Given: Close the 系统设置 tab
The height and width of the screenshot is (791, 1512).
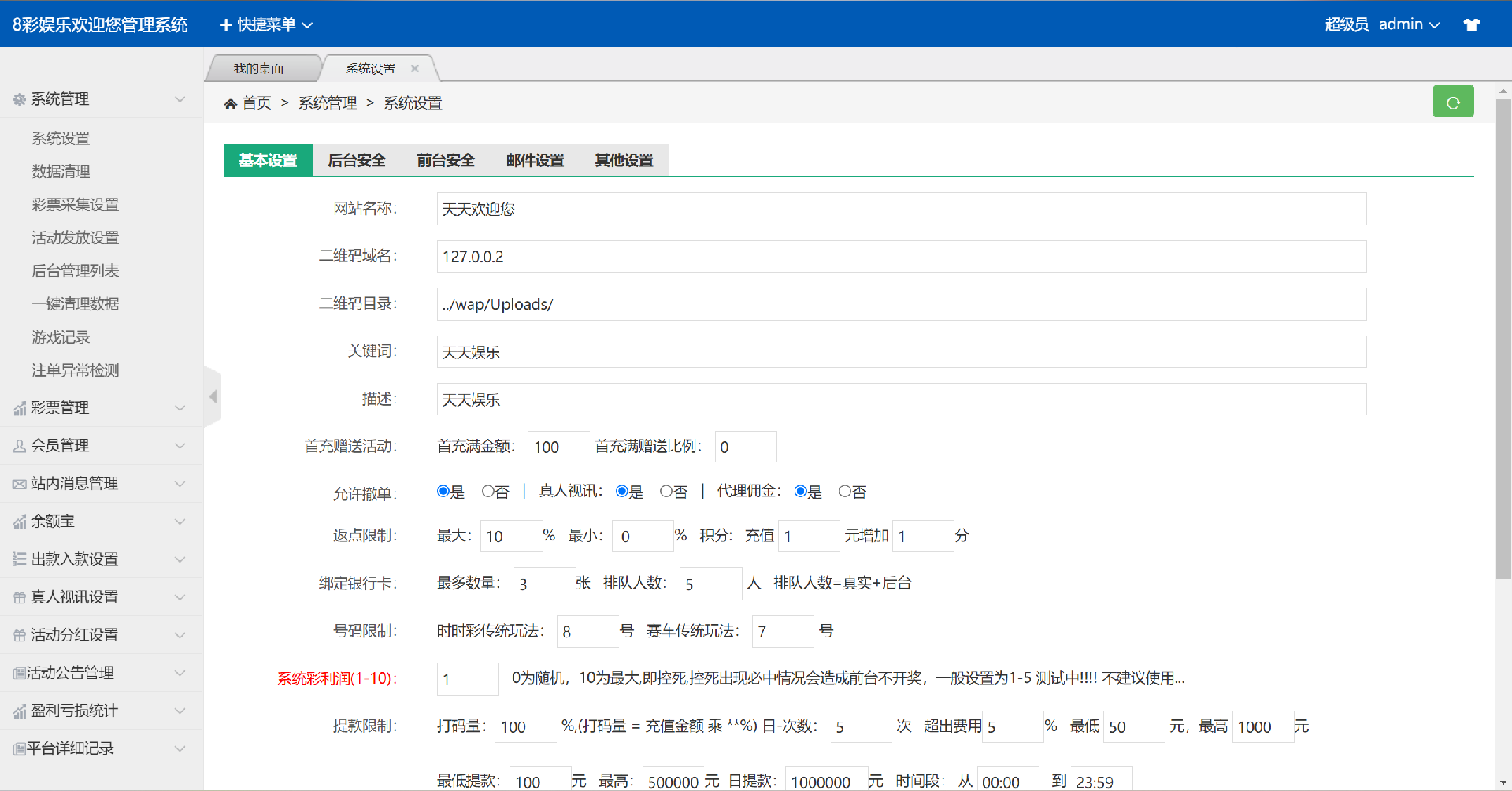Looking at the screenshot, I should point(415,69).
